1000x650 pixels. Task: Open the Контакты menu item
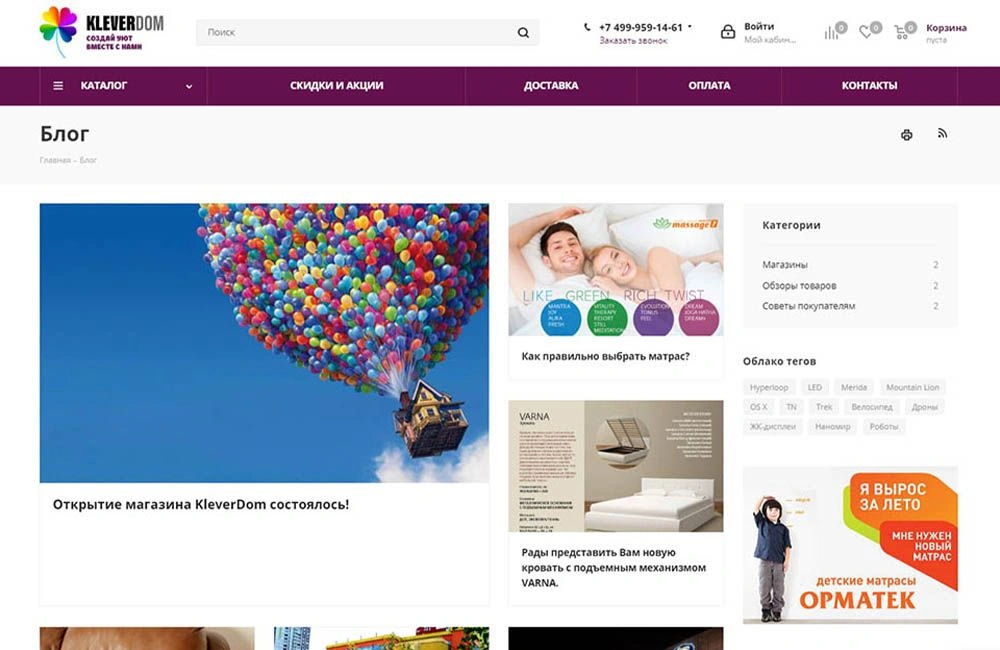pos(869,85)
